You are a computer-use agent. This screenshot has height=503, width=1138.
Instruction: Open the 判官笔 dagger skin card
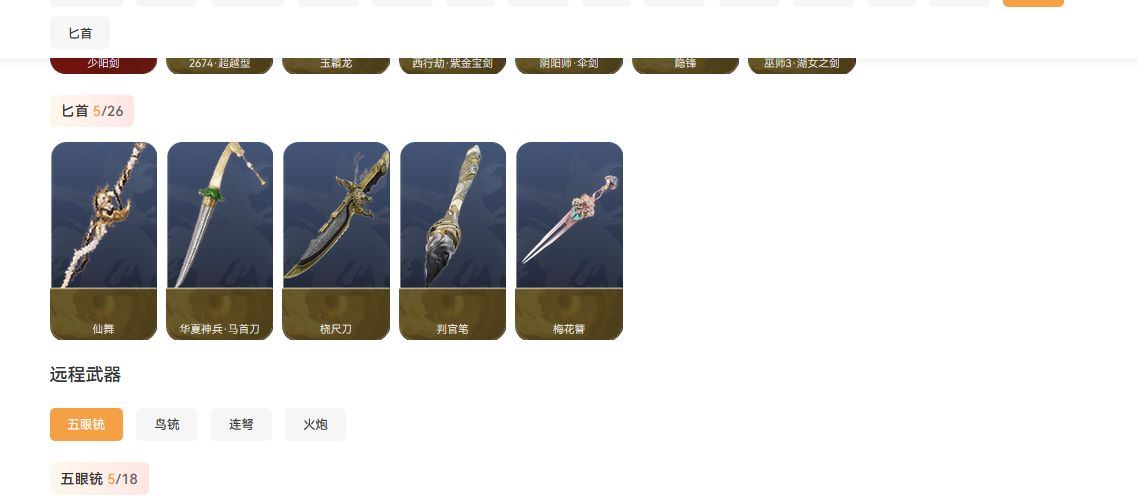pos(453,240)
